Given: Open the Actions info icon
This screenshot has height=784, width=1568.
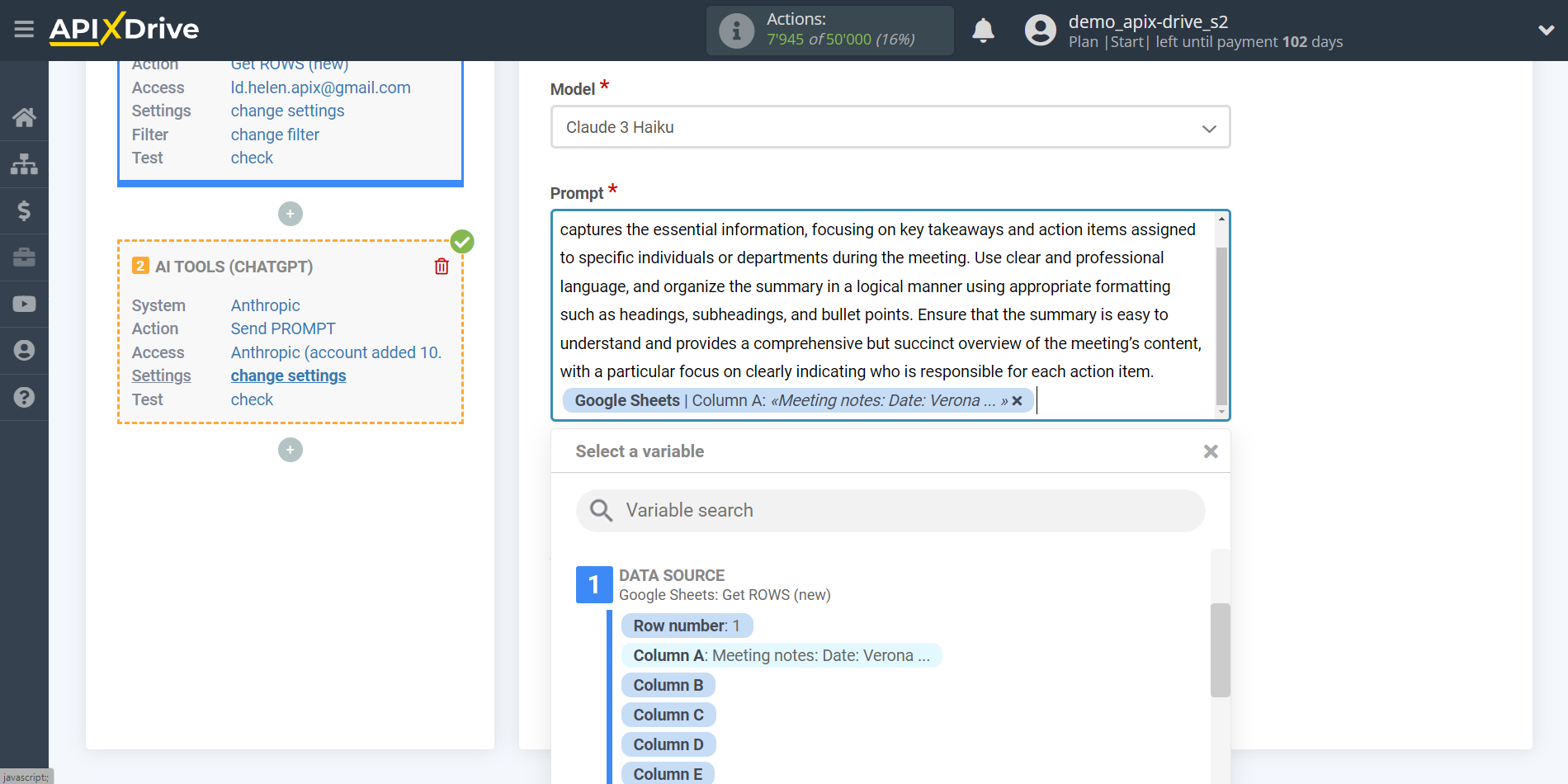Looking at the screenshot, I should point(736,31).
